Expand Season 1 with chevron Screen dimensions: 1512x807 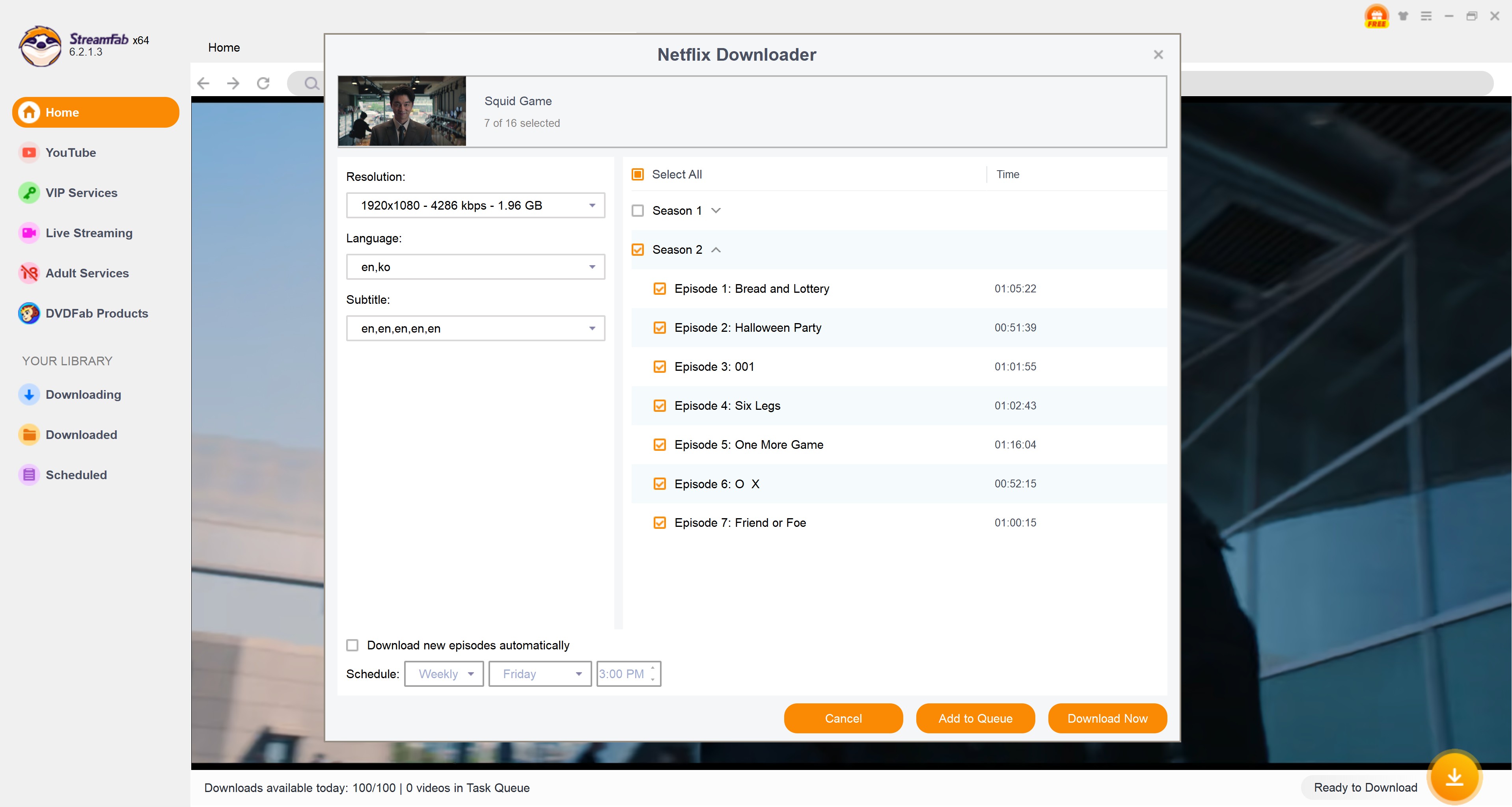(x=716, y=210)
